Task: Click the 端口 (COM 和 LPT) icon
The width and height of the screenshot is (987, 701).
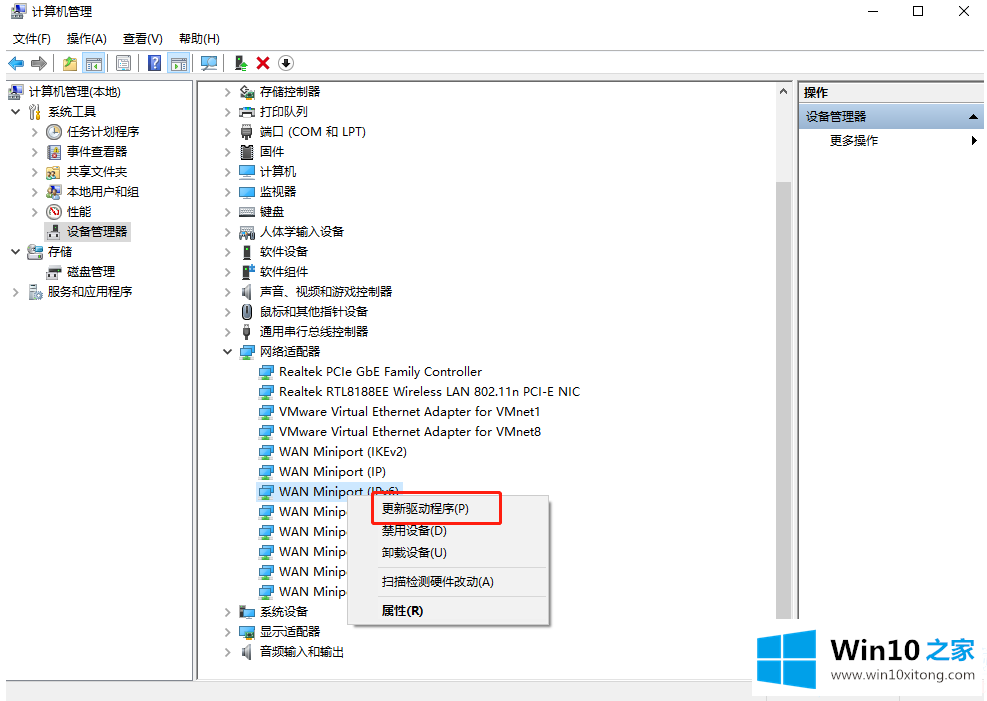Action: click(247, 132)
